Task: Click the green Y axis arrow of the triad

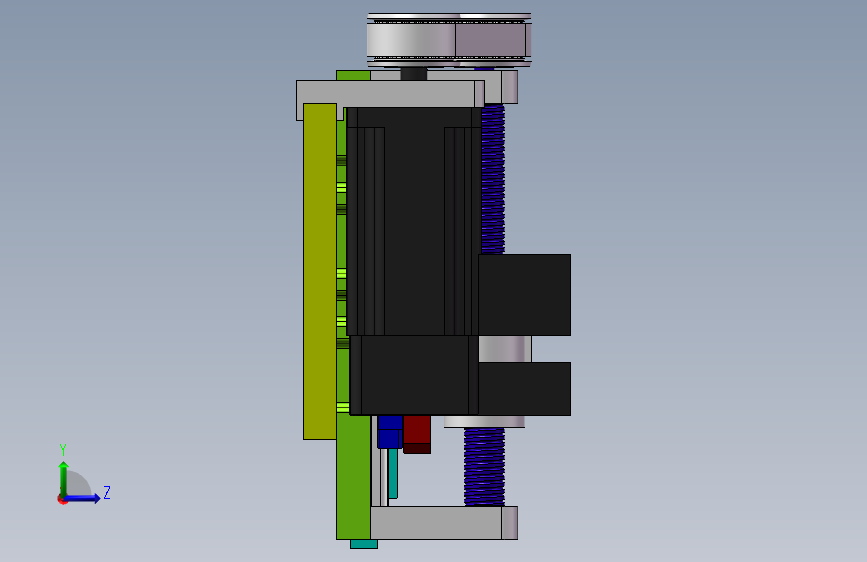Action: pyautogui.click(x=64, y=477)
